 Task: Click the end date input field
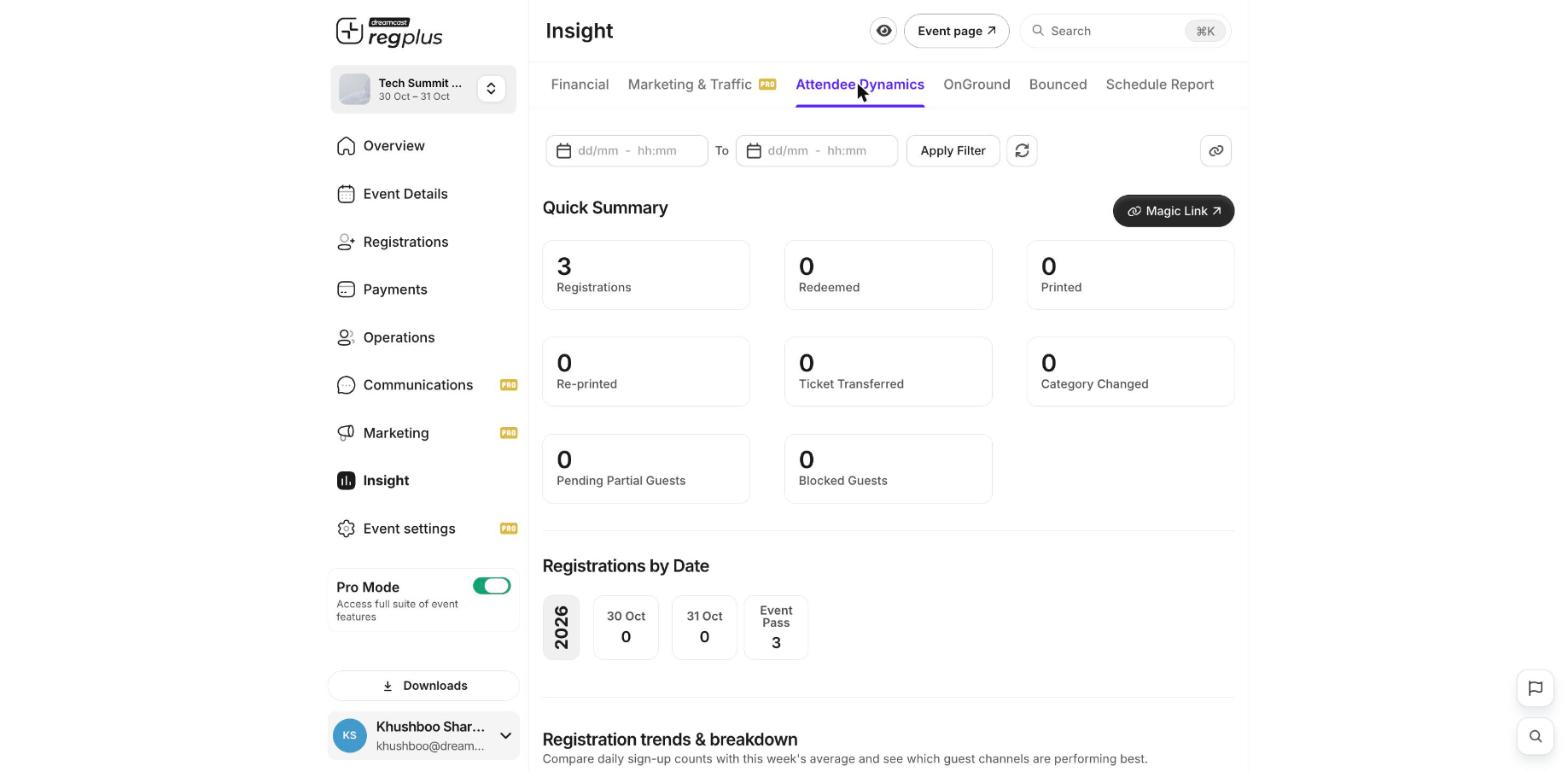(817, 151)
